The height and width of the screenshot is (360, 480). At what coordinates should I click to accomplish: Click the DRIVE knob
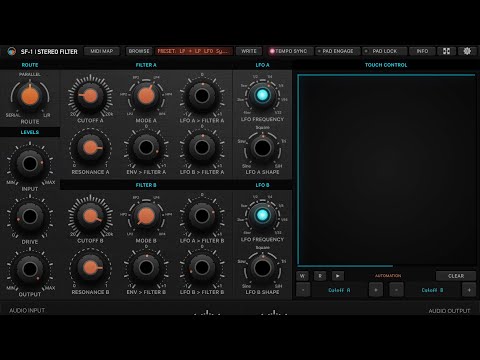(30, 217)
